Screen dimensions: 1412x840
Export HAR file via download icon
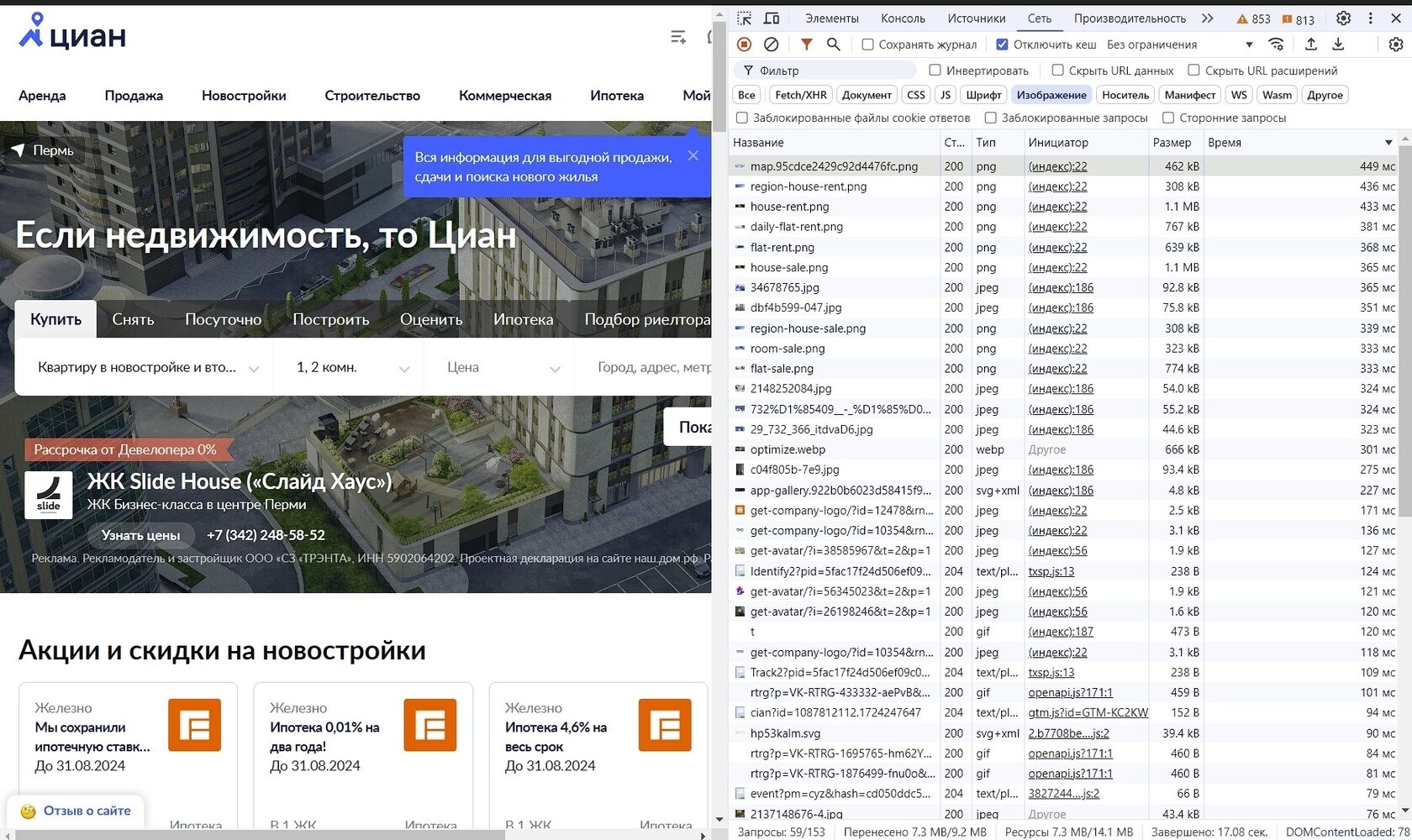click(x=1338, y=44)
